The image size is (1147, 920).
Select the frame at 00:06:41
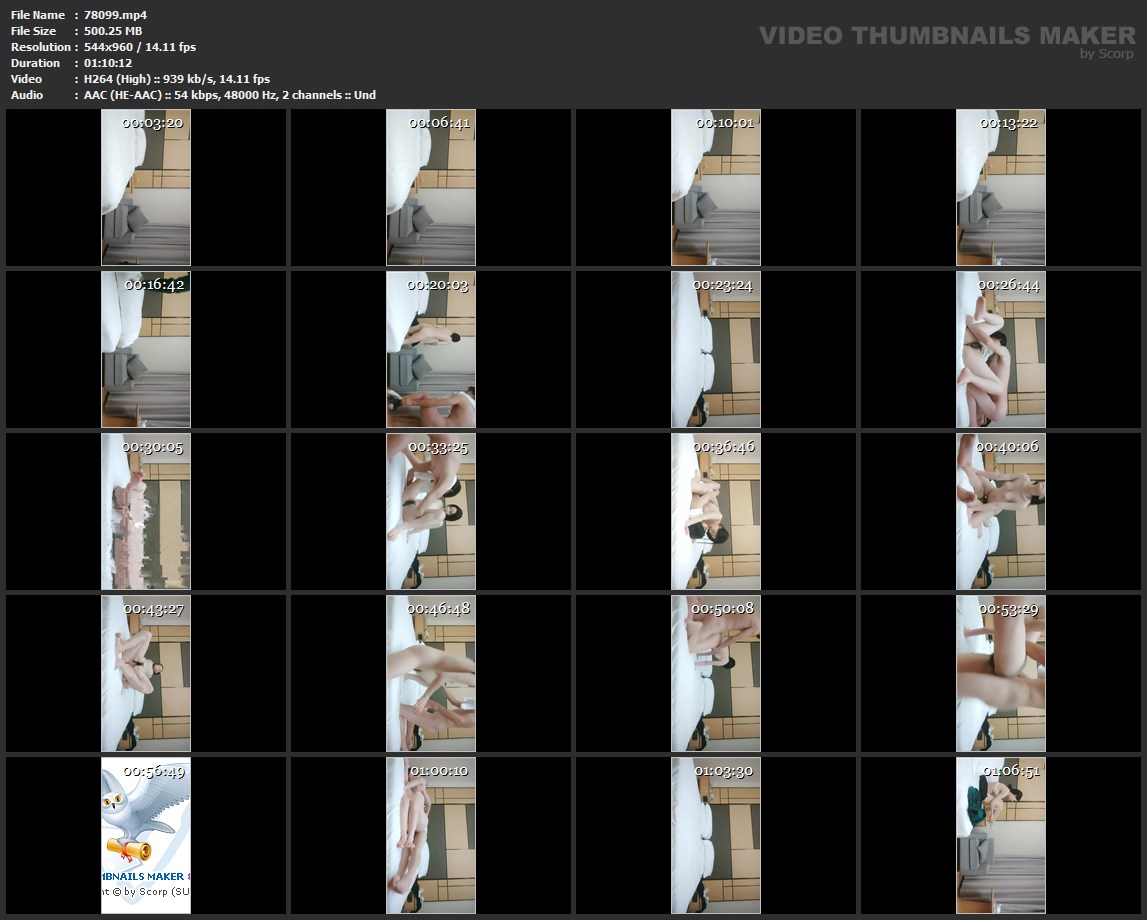coord(431,188)
